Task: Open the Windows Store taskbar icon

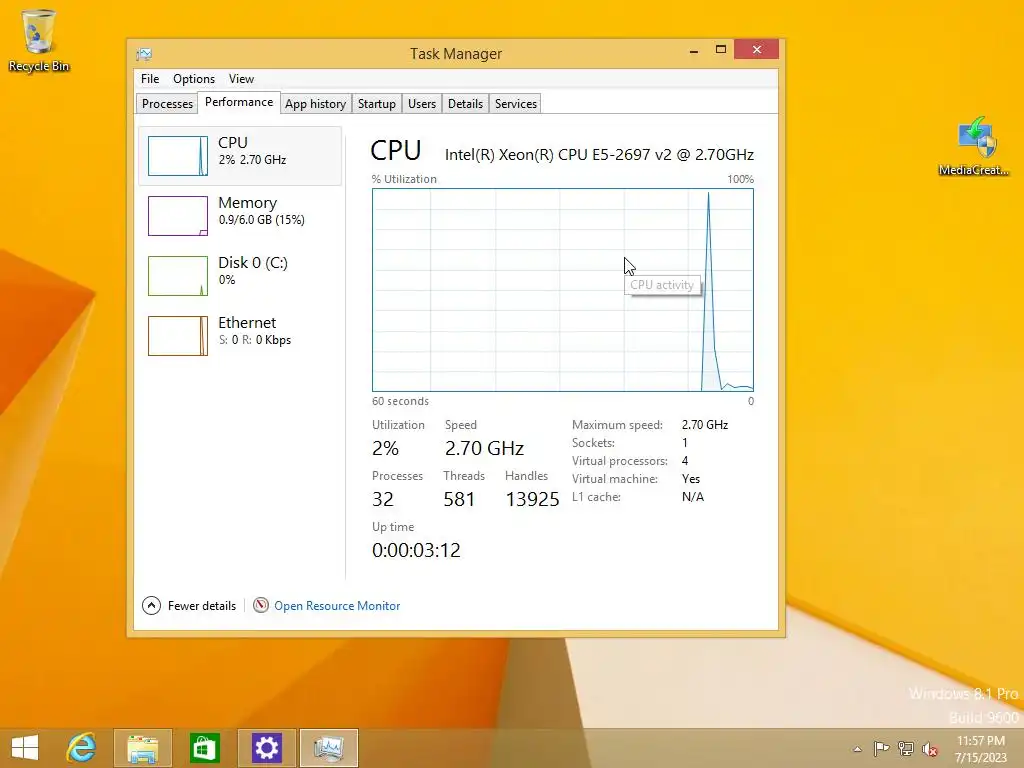Action: point(204,748)
